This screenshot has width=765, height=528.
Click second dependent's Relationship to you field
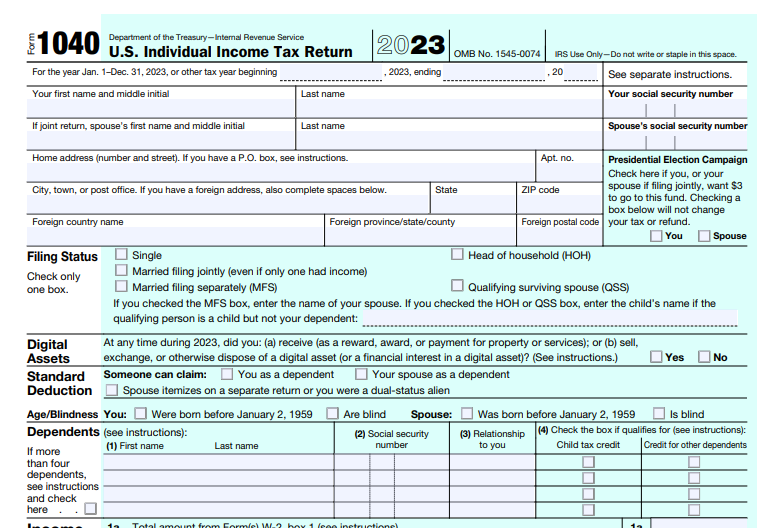(x=492, y=478)
